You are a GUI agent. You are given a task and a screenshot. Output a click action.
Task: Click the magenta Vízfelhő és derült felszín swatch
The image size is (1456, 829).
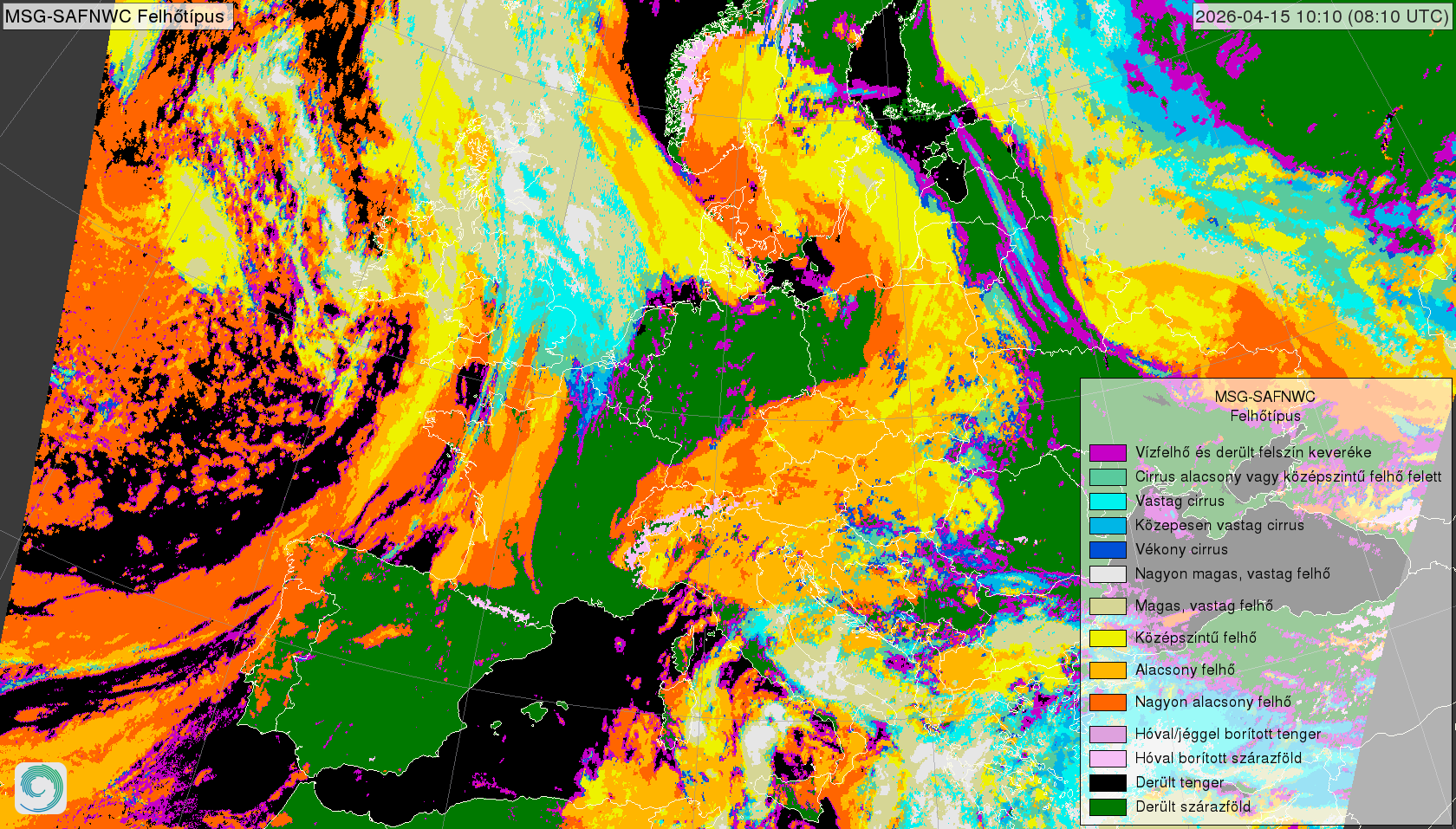pos(1108,452)
